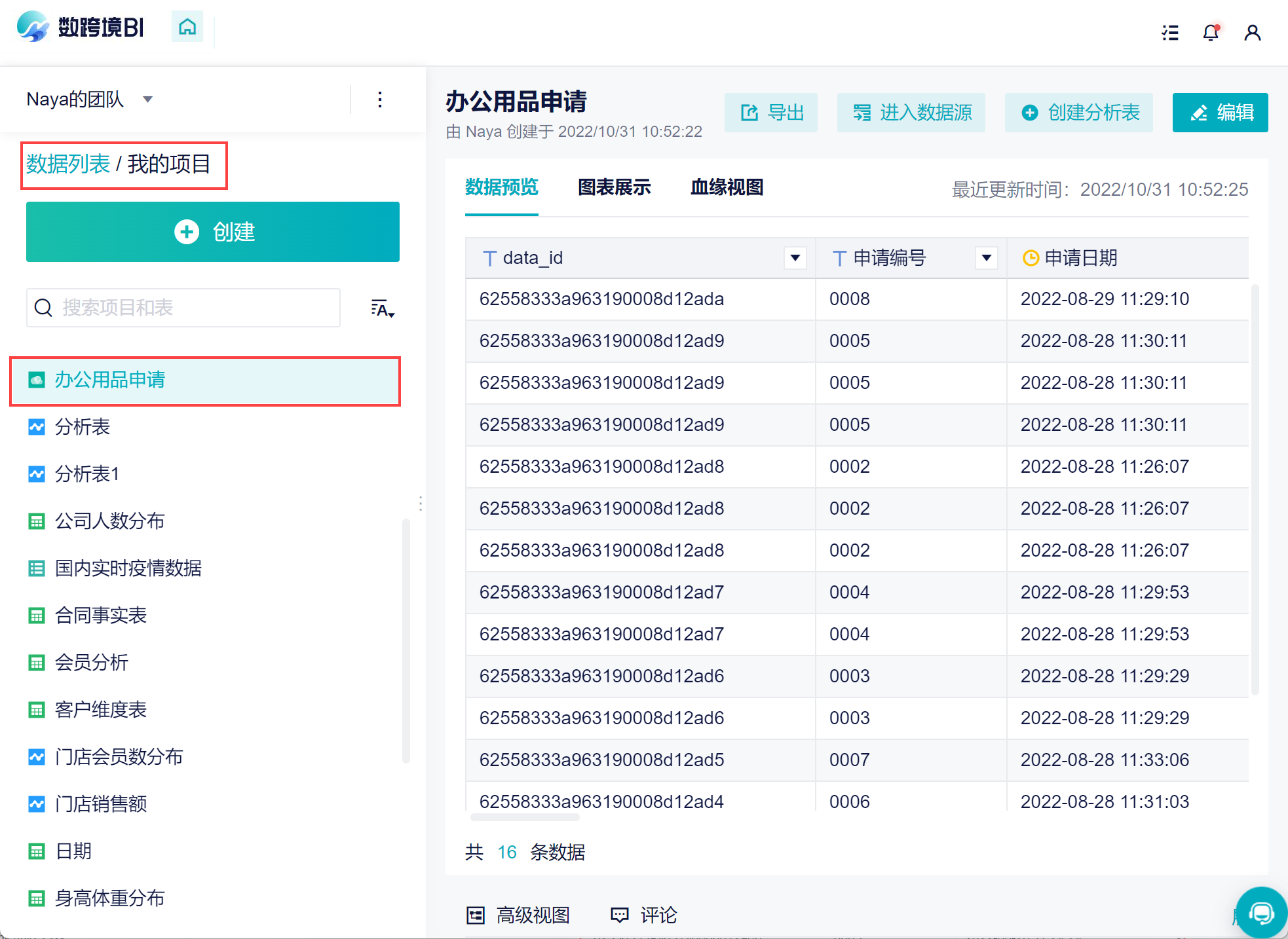Click the home icon in top bar
This screenshot has width=1288, height=939.
pos(187,27)
